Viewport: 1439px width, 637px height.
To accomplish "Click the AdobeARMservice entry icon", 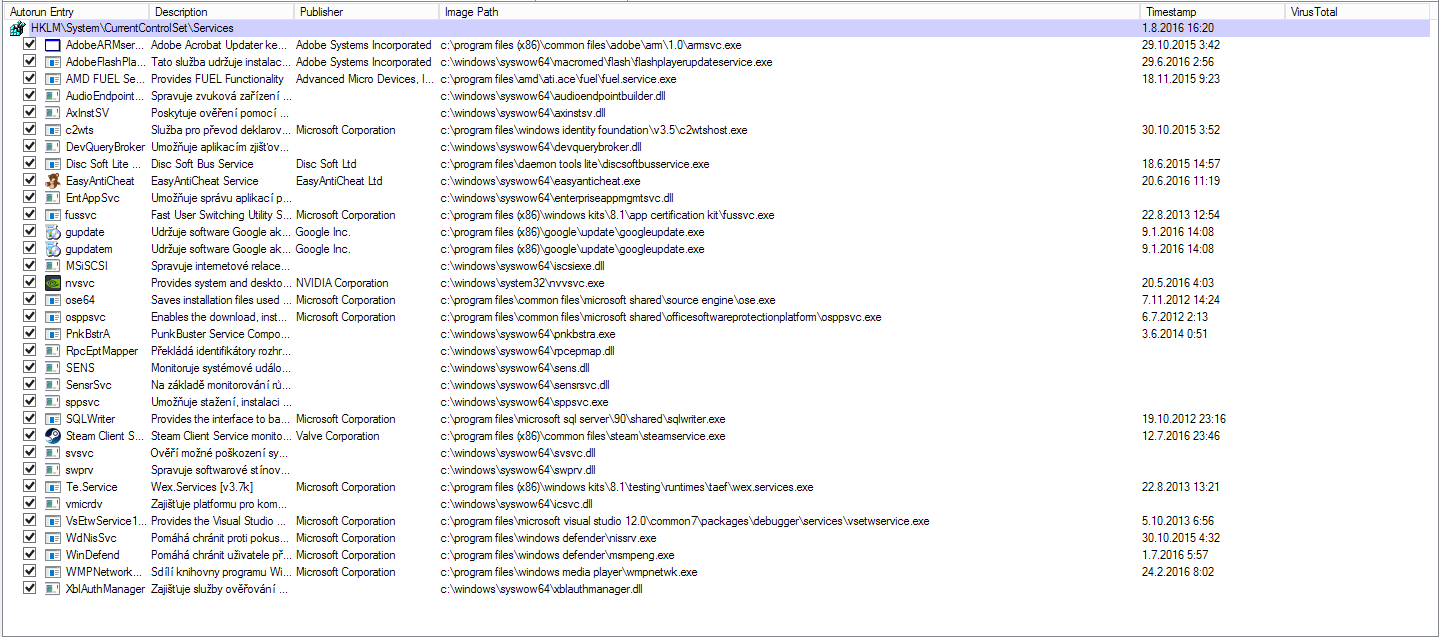I will pyautogui.click(x=53, y=45).
